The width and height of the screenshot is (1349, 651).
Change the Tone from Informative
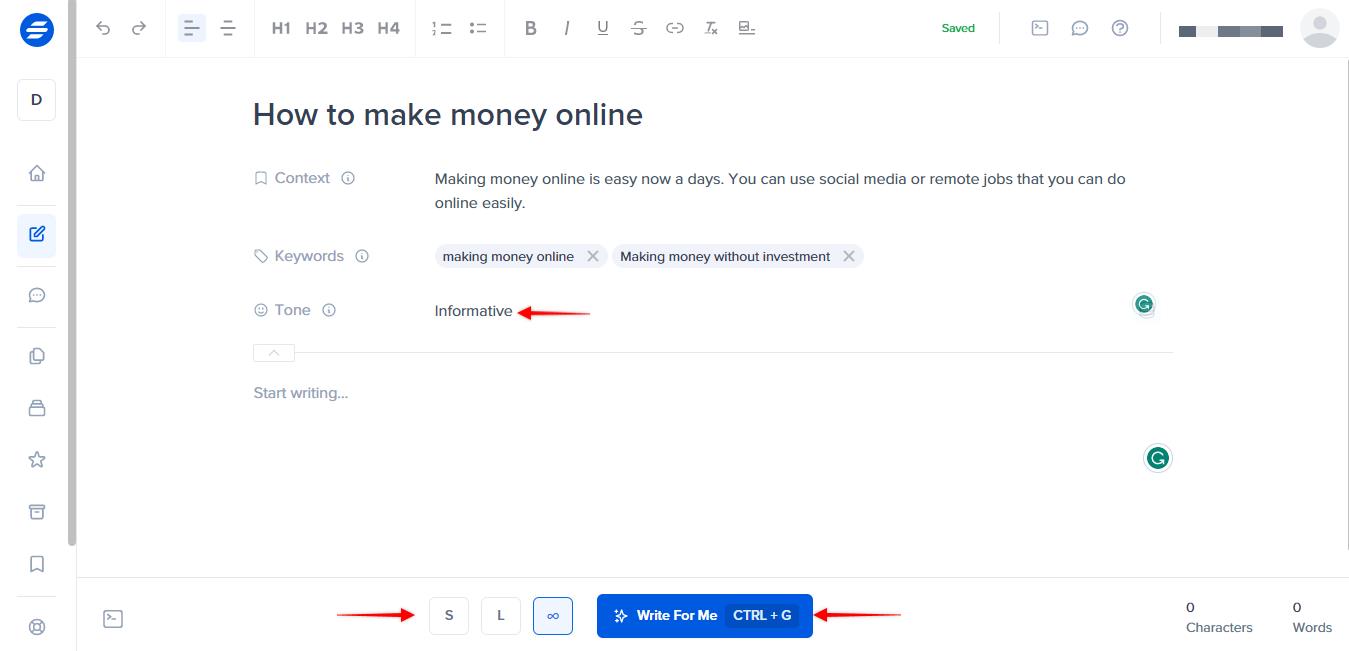tap(473, 310)
